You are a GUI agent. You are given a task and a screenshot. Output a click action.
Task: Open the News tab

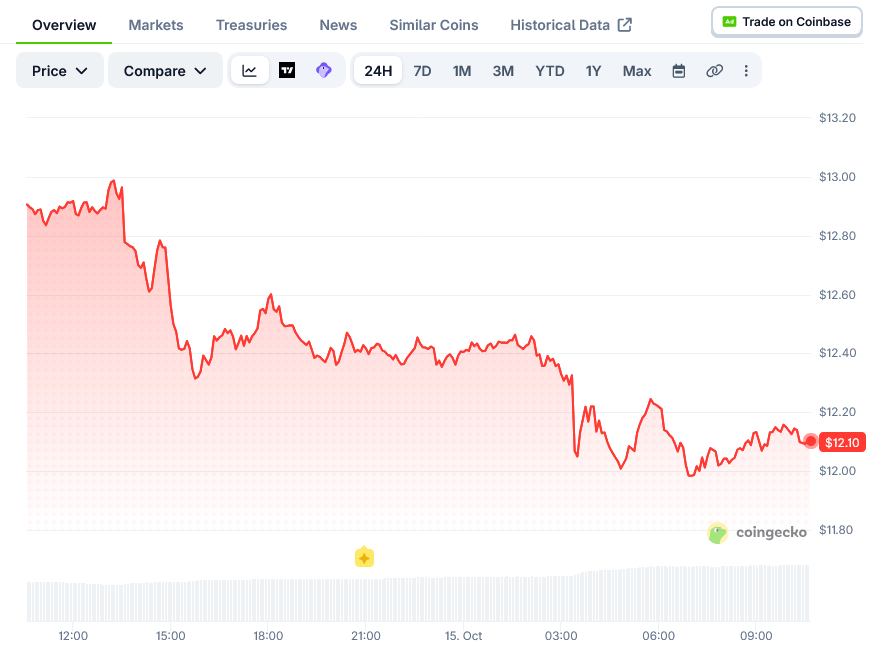[338, 25]
